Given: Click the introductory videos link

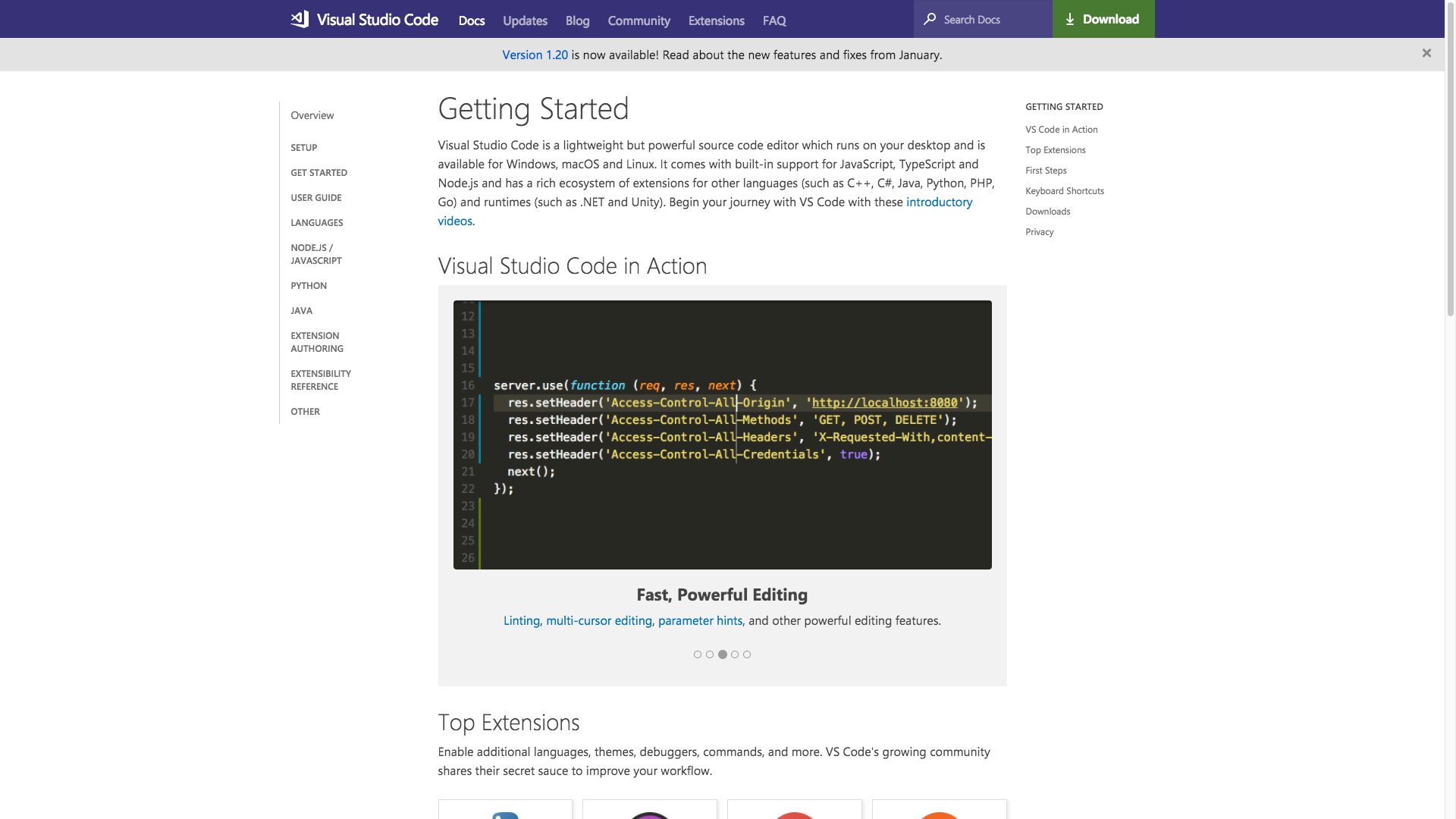Looking at the screenshot, I should pyautogui.click(x=940, y=202).
